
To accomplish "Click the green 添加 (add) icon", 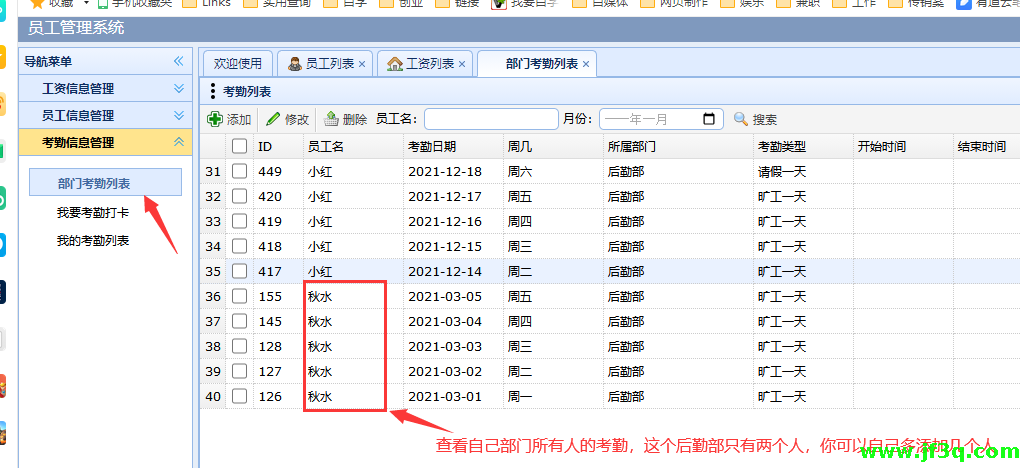I will tap(215, 119).
